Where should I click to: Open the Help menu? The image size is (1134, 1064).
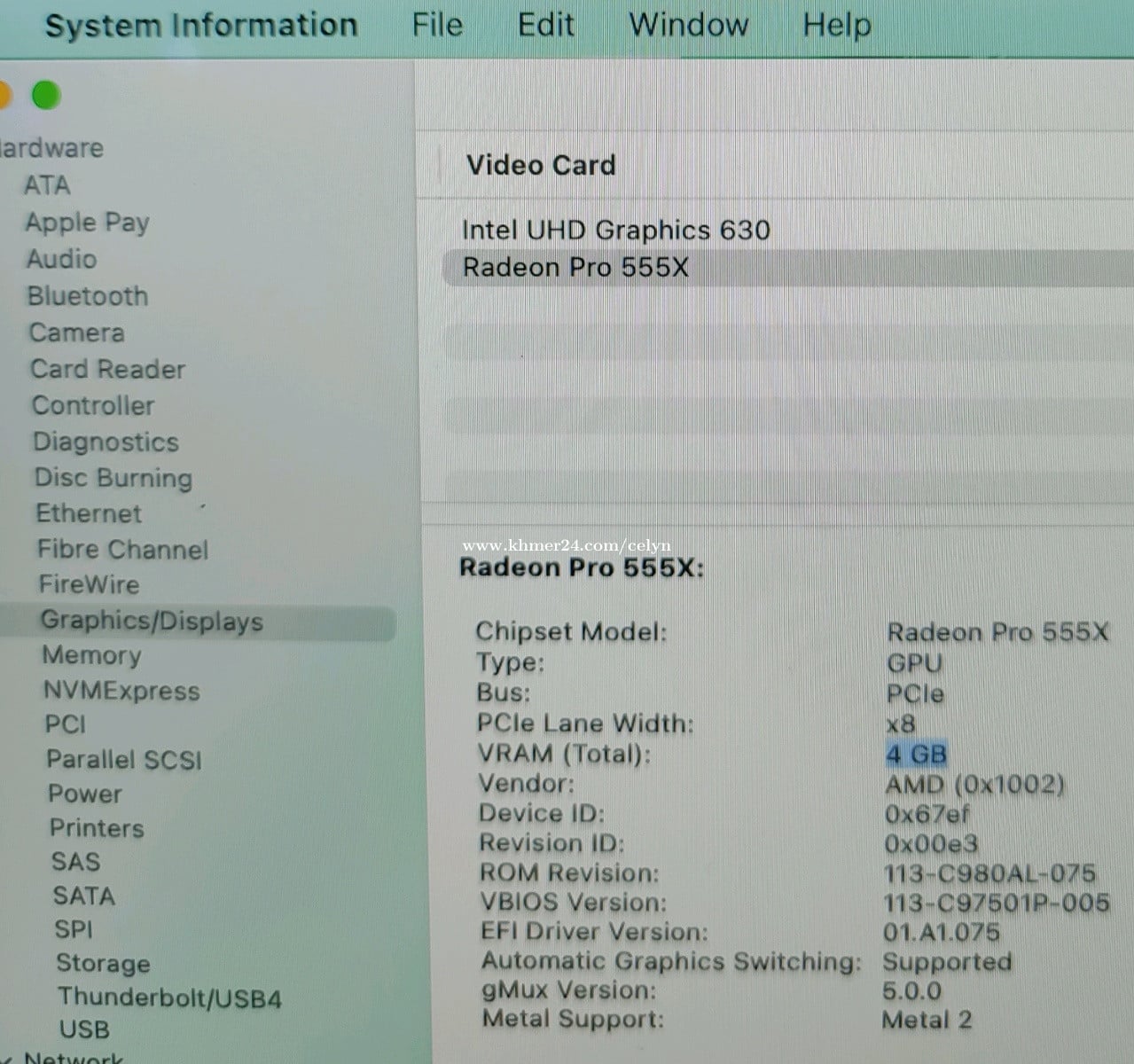click(836, 25)
